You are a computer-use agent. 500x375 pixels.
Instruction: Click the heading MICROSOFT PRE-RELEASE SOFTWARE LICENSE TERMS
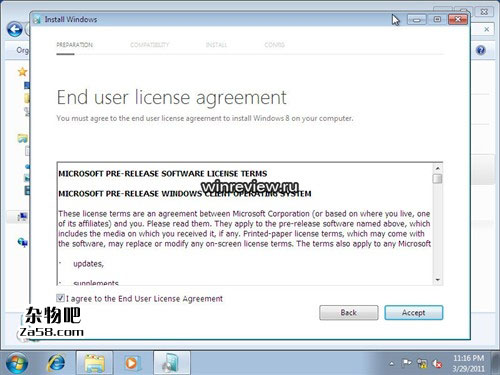pos(163,174)
